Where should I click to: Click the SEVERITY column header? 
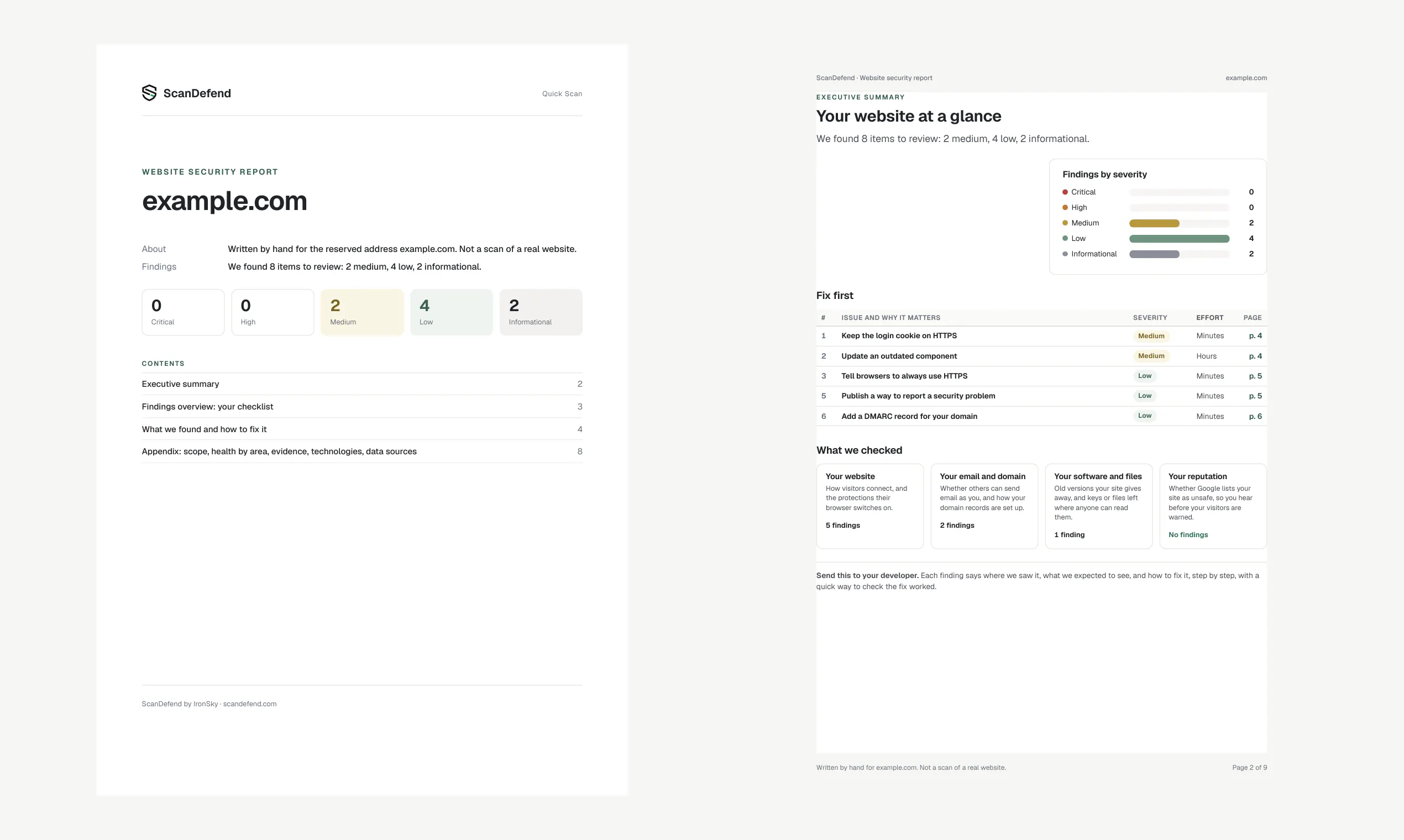tap(1150, 318)
